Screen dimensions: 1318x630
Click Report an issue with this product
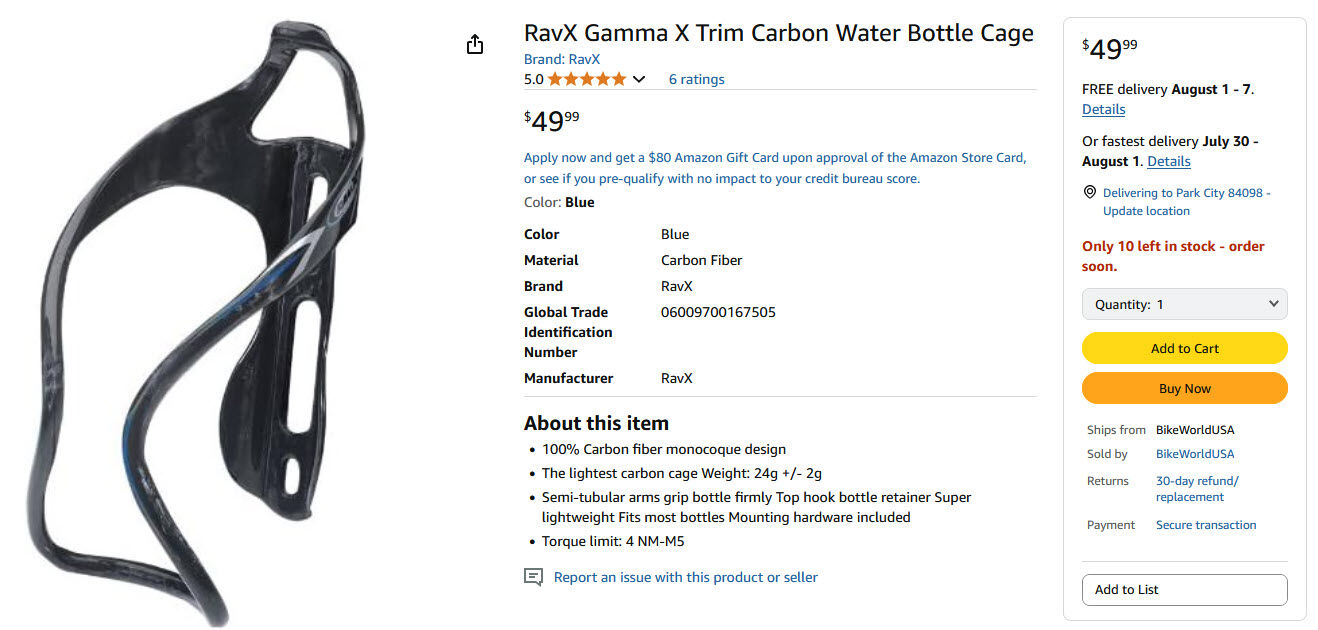click(685, 577)
